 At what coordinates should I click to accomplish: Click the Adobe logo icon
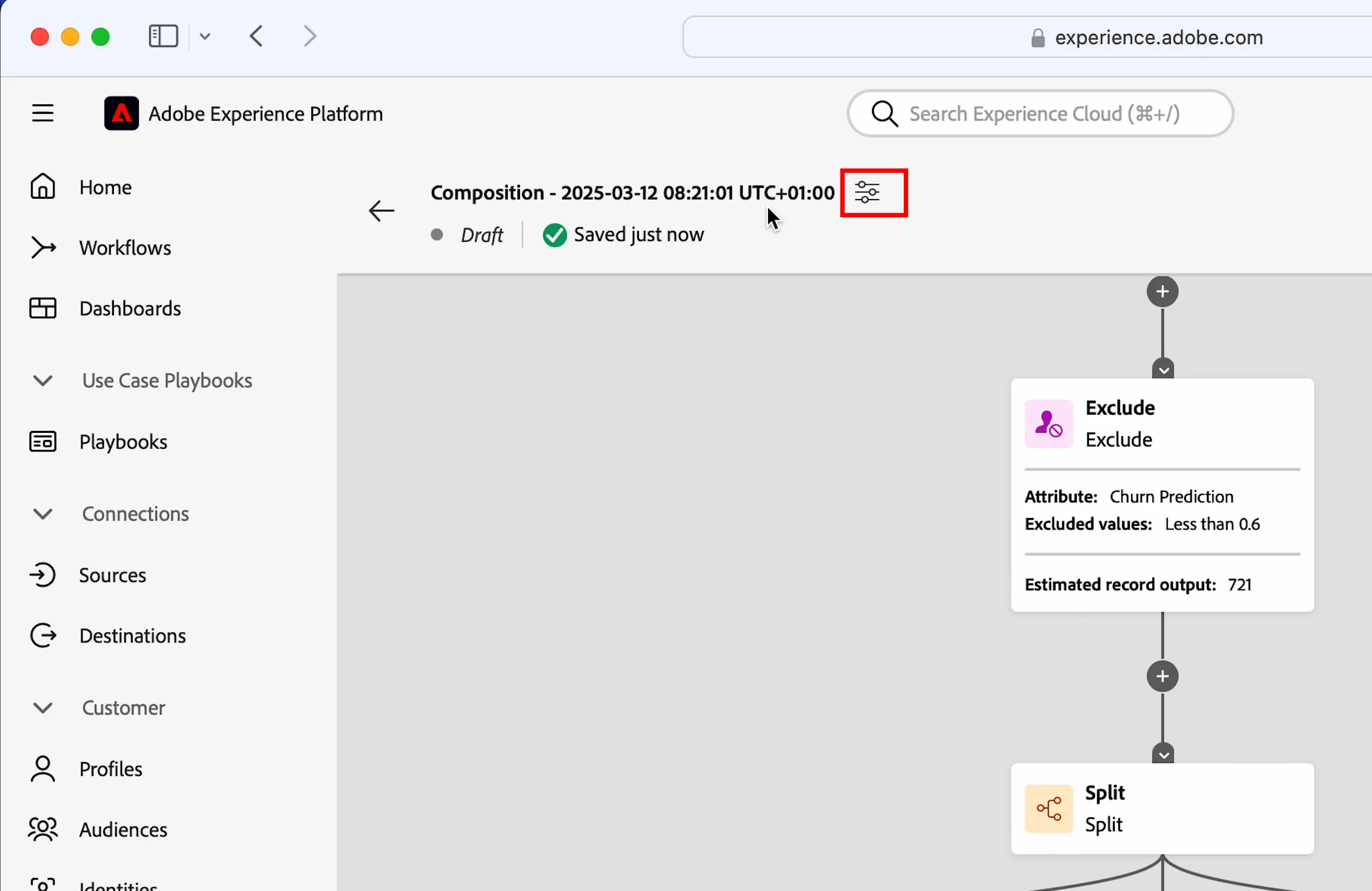[121, 113]
